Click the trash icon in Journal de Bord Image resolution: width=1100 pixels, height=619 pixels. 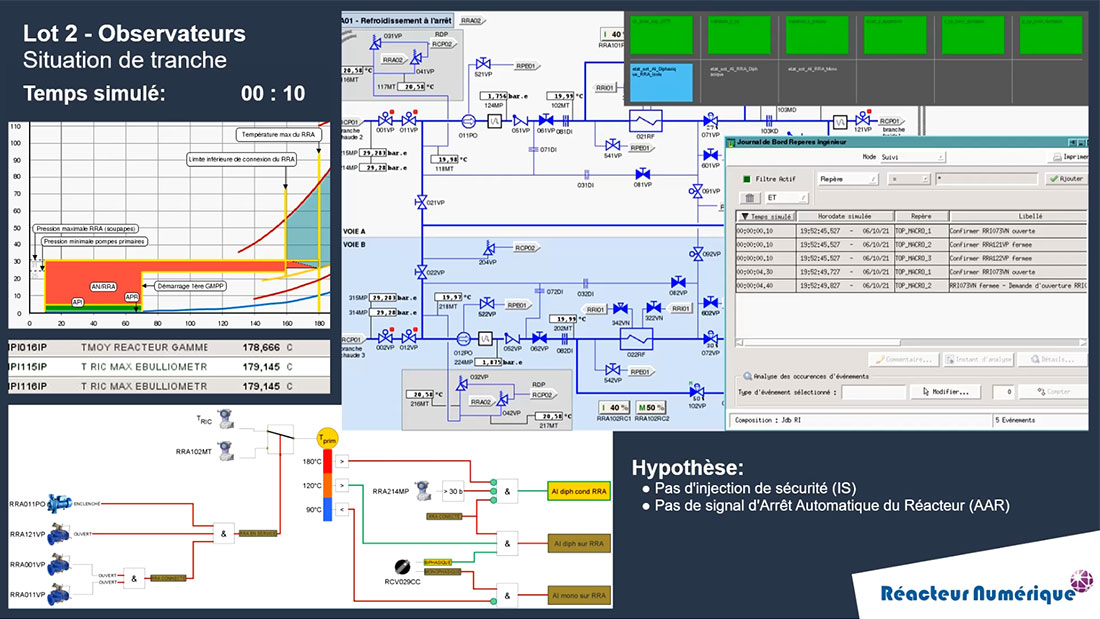pos(749,198)
